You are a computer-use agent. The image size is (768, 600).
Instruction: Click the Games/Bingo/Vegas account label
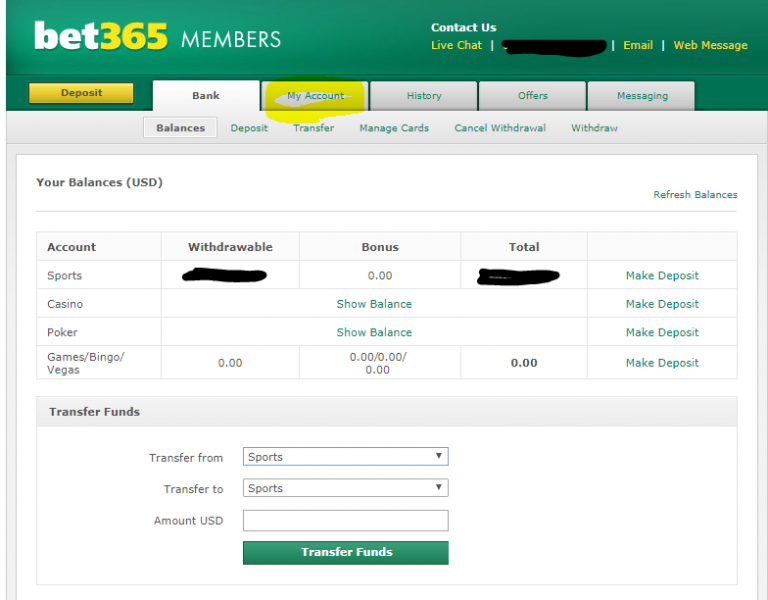pyautogui.click(x=86, y=363)
